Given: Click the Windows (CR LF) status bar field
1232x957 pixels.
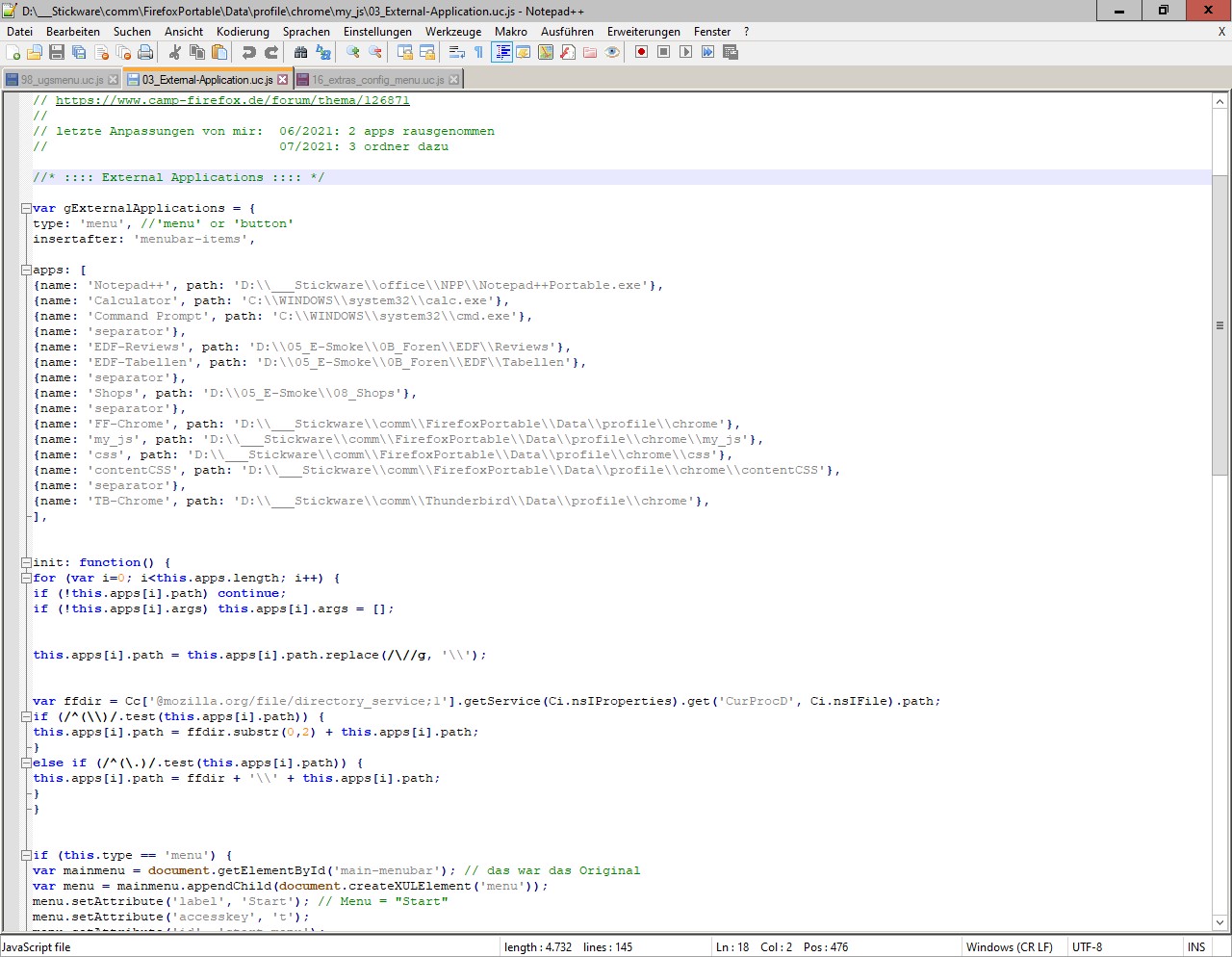Looking at the screenshot, I should pyautogui.click(x=1009, y=947).
